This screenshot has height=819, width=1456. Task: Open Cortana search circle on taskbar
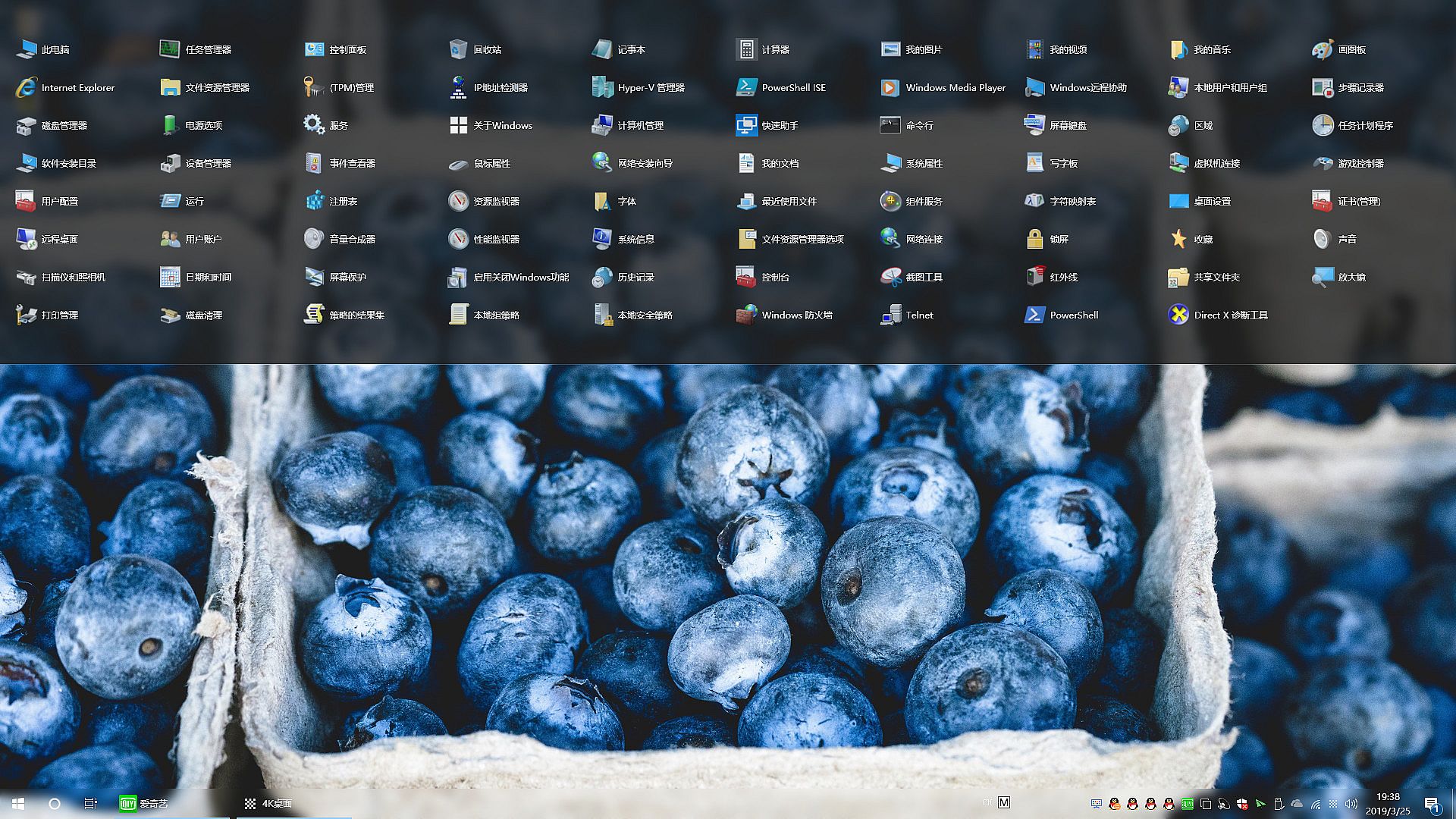55,803
